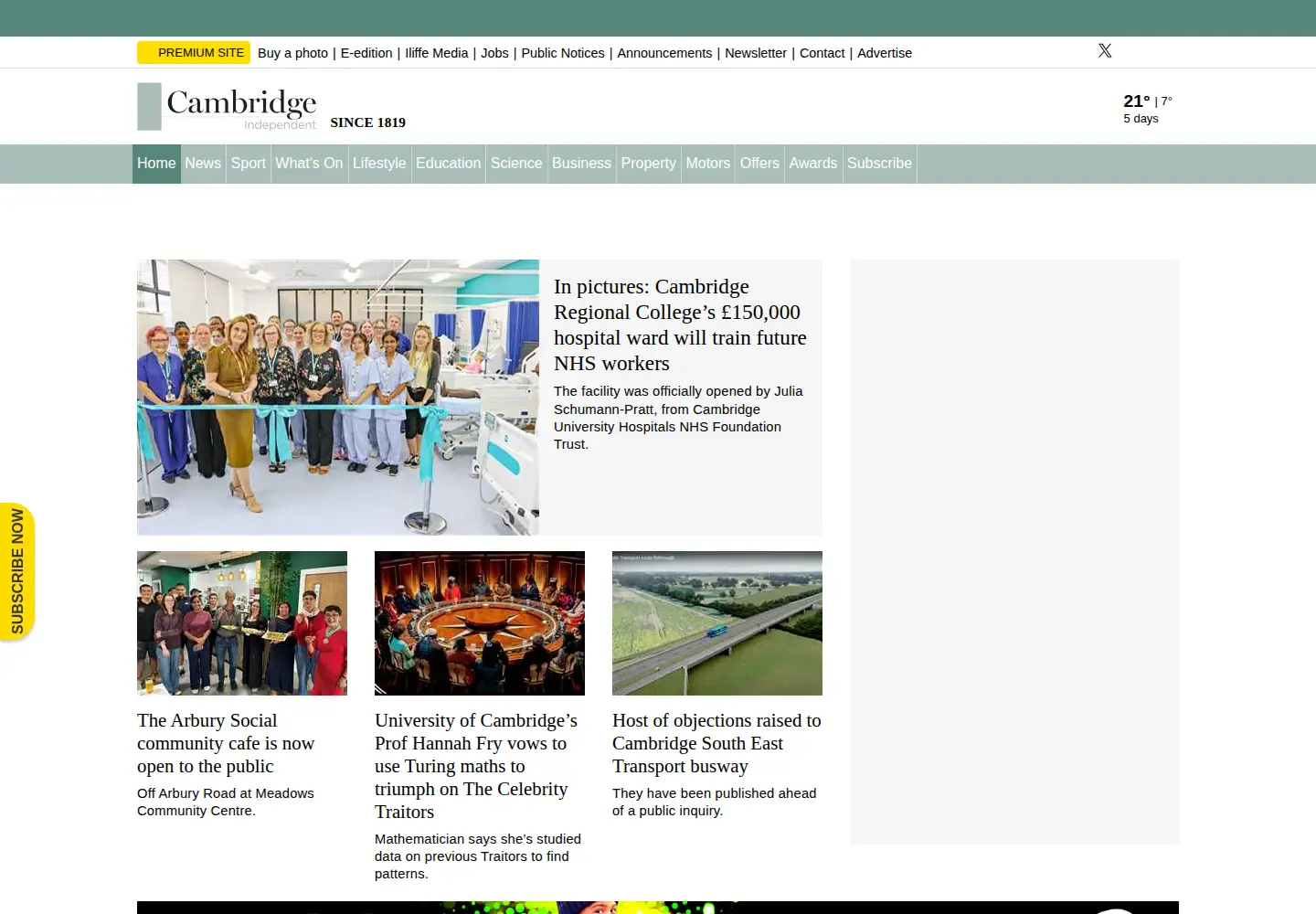Open the Subscribe menu item

(x=879, y=164)
